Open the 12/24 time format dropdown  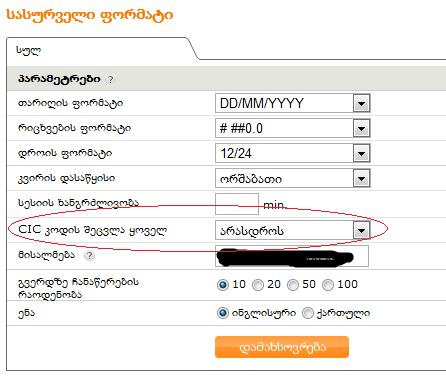(x=293, y=153)
